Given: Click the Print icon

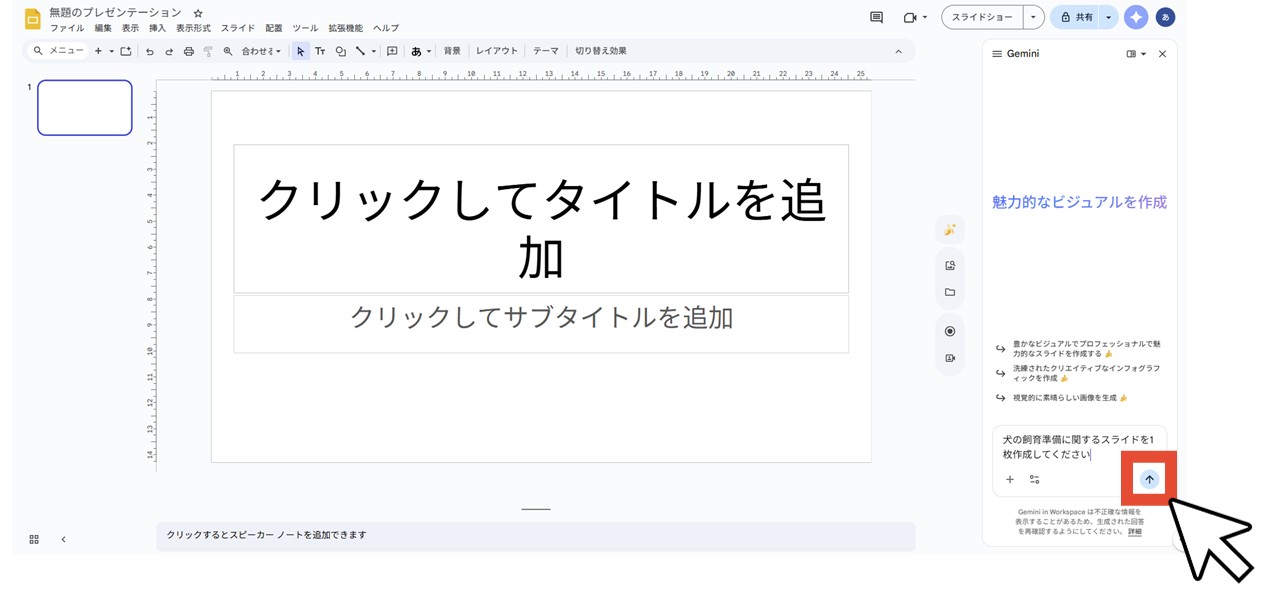Looking at the screenshot, I should coord(189,50).
